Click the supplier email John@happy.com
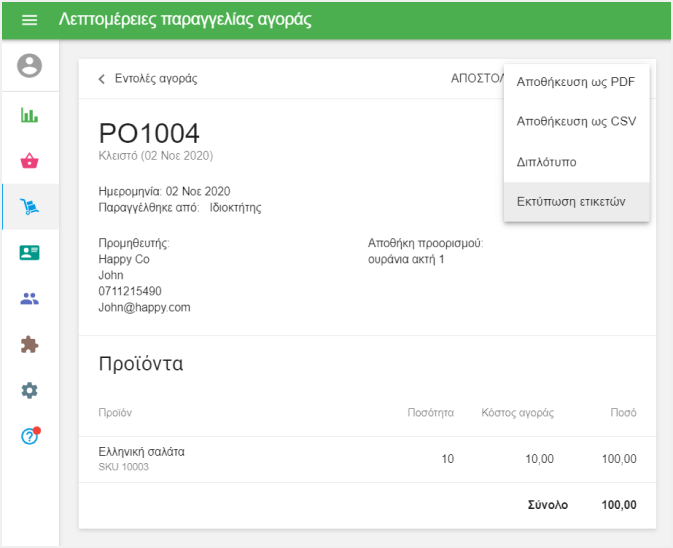673x548 pixels. (144, 307)
